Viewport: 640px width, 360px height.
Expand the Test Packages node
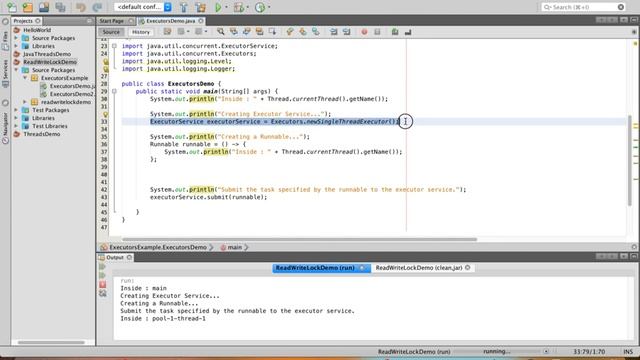[x=16, y=110]
